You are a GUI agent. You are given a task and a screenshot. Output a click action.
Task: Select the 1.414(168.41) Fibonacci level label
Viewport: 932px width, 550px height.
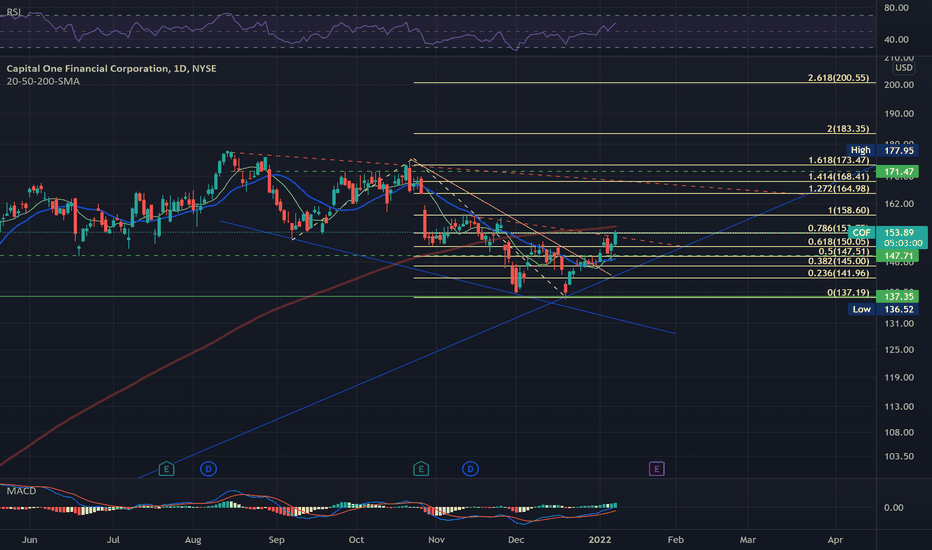pos(838,177)
